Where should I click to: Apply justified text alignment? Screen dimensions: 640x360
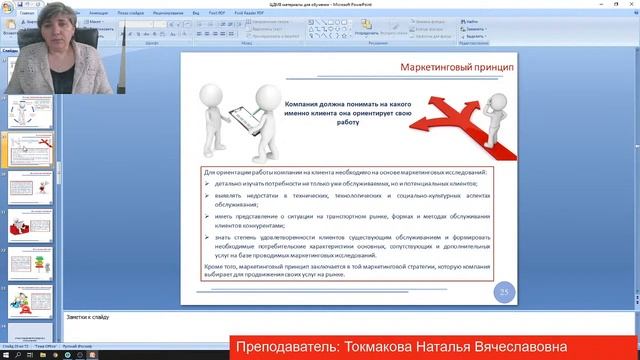(x=223, y=34)
